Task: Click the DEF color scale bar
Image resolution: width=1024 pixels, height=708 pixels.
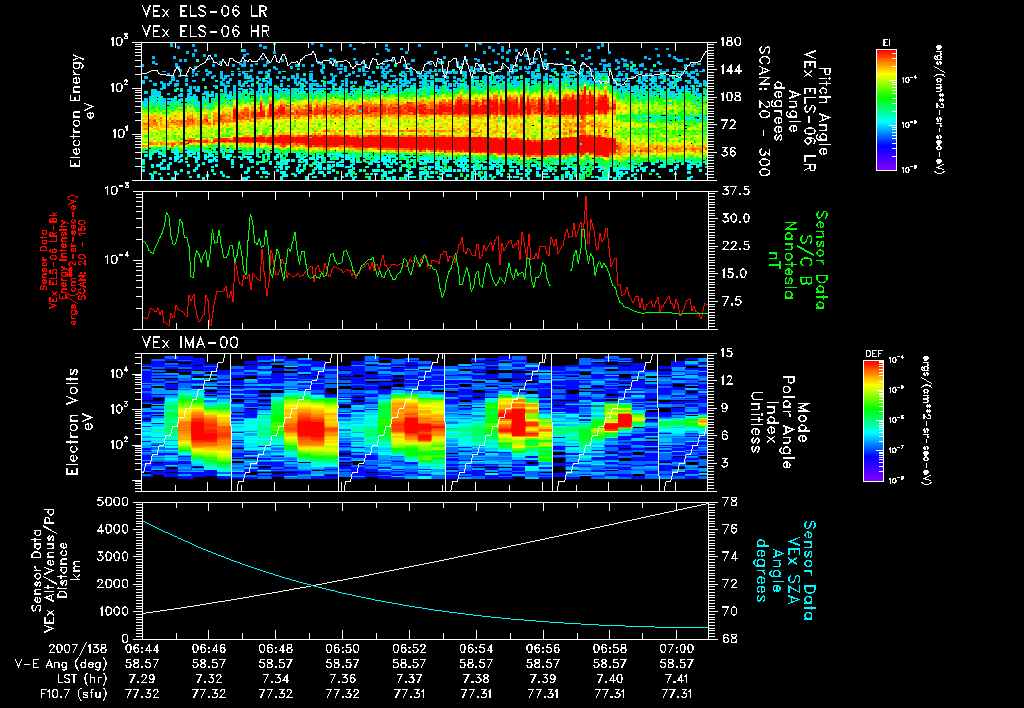Action: [x=874, y=421]
